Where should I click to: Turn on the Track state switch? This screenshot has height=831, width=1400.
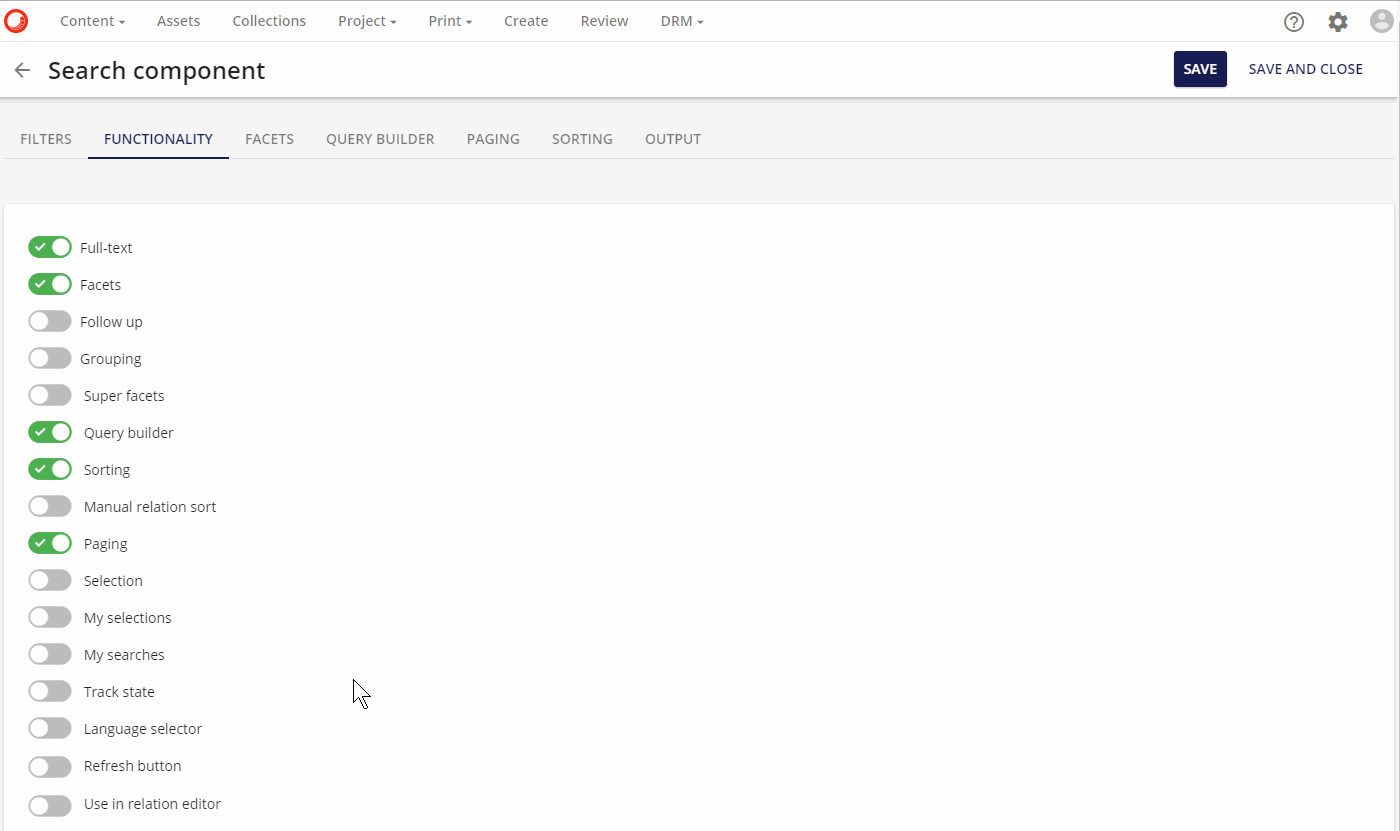pos(50,690)
